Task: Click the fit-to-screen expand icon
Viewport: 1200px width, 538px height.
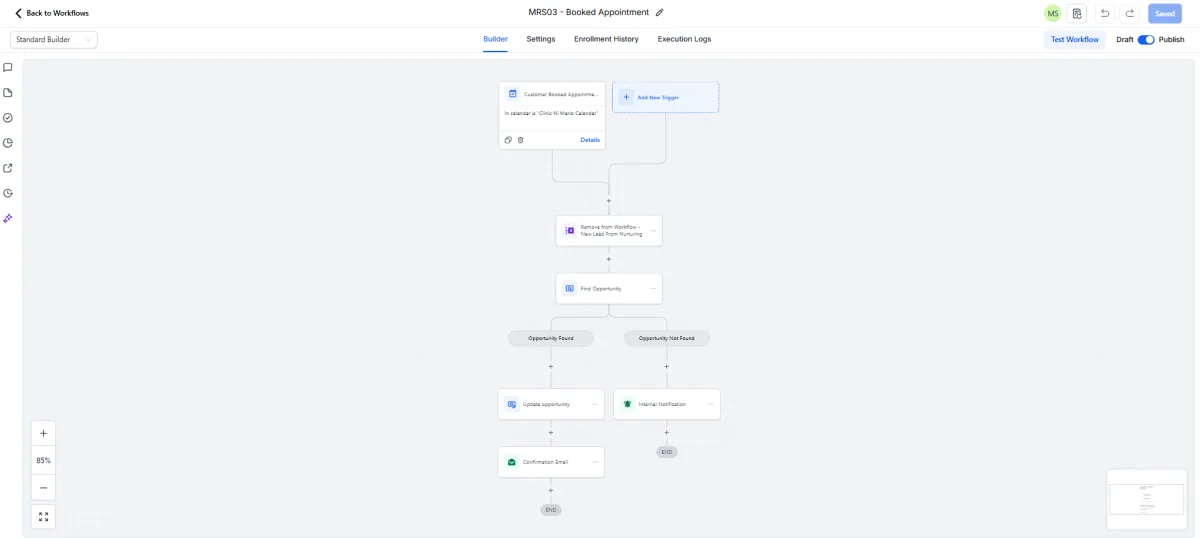Action: (x=43, y=516)
